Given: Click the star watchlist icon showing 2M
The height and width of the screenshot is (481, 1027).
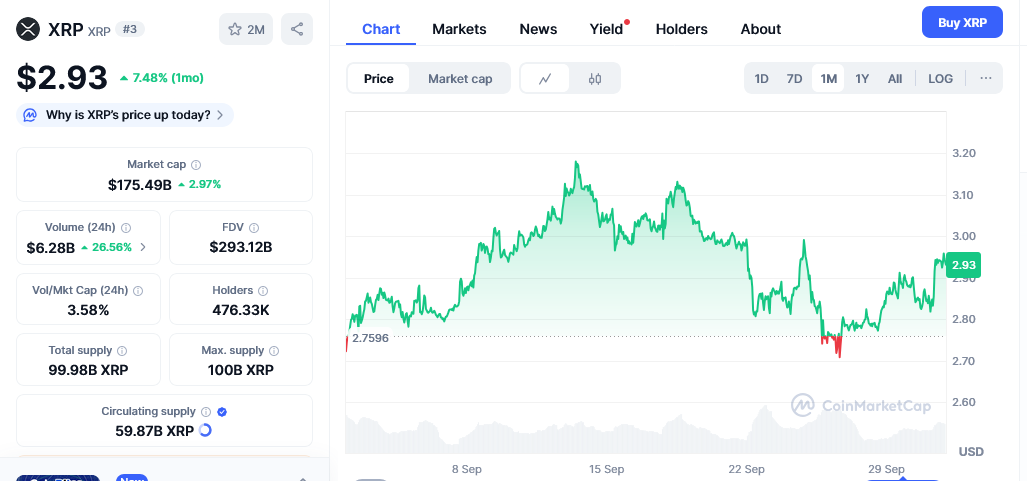Looking at the screenshot, I should pos(246,30).
